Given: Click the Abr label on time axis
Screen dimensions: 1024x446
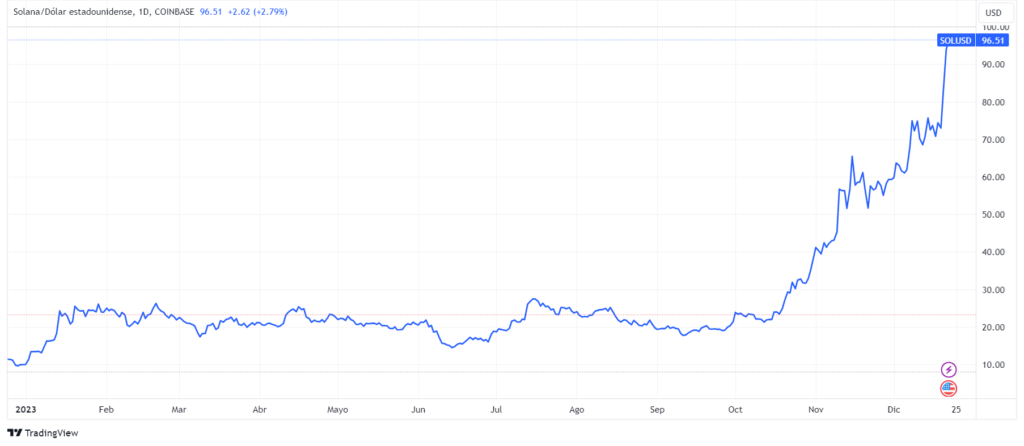Looking at the screenshot, I should 259,409.
